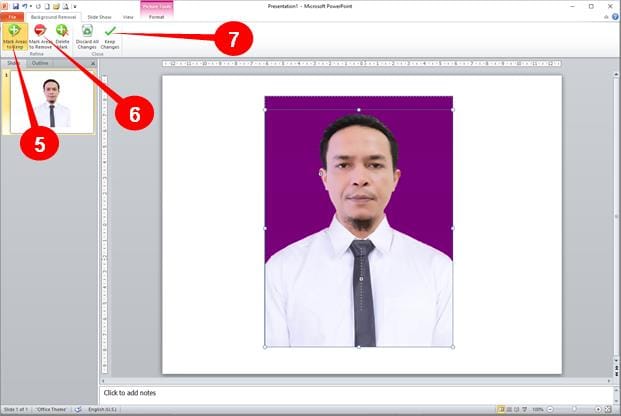The height and width of the screenshot is (416, 621).
Task: Open the View ribbon tab
Action: pos(127,17)
